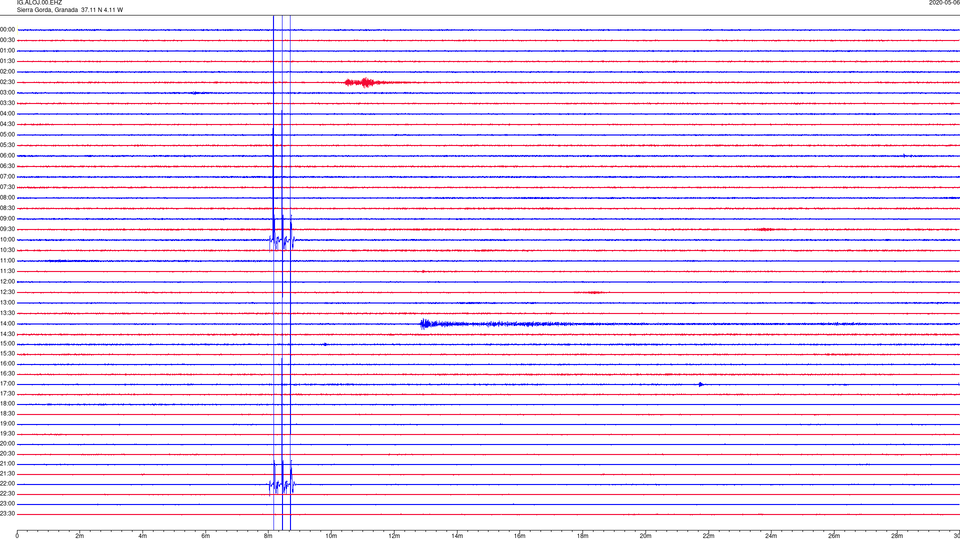Viewport: 960px width, 540px height.
Task: Click the 14:00 trace time label
Action: pyautogui.click(x=7, y=323)
